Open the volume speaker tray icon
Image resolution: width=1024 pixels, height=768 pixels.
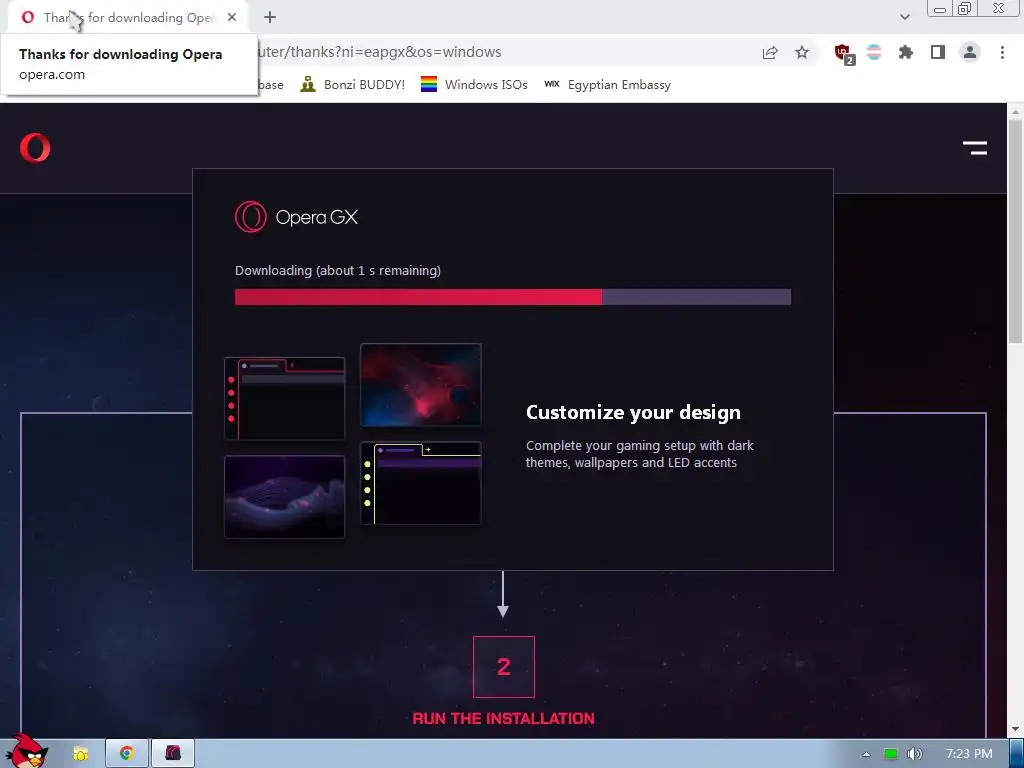915,754
